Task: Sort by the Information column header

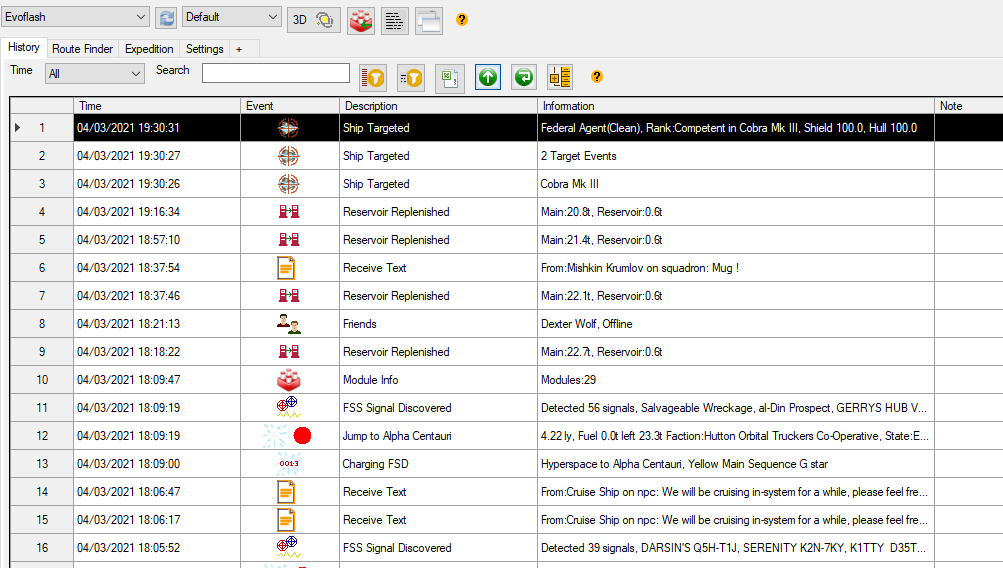Action: (x=736, y=106)
